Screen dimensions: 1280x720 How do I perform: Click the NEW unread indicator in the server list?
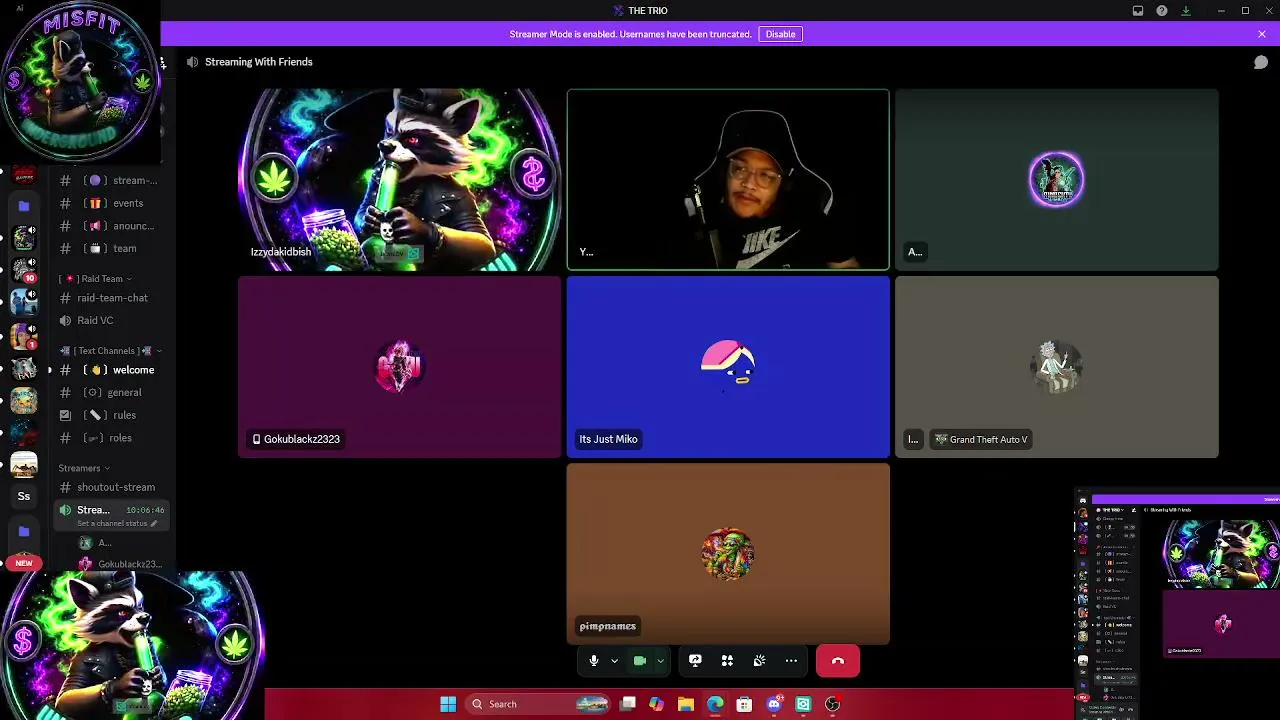(24, 563)
